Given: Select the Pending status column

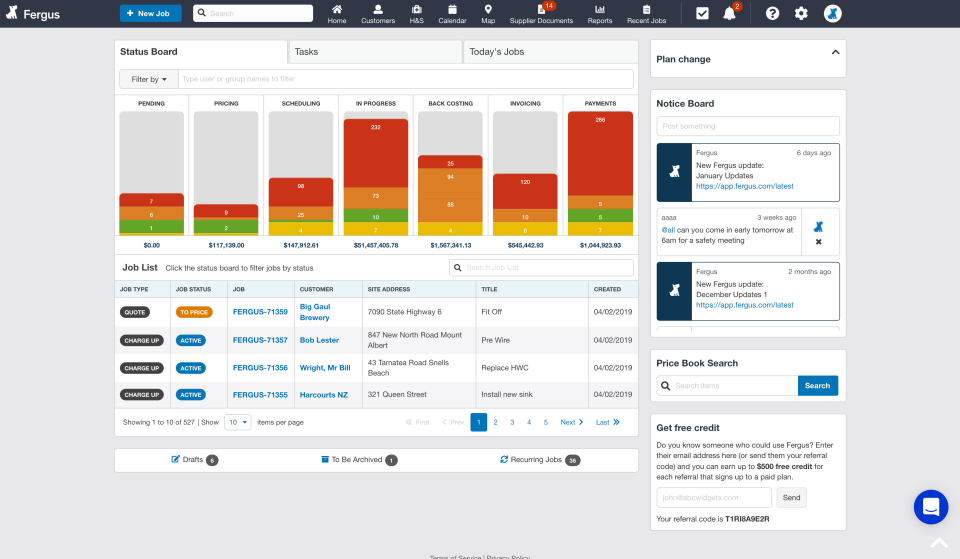Looking at the screenshot, I should [151, 173].
